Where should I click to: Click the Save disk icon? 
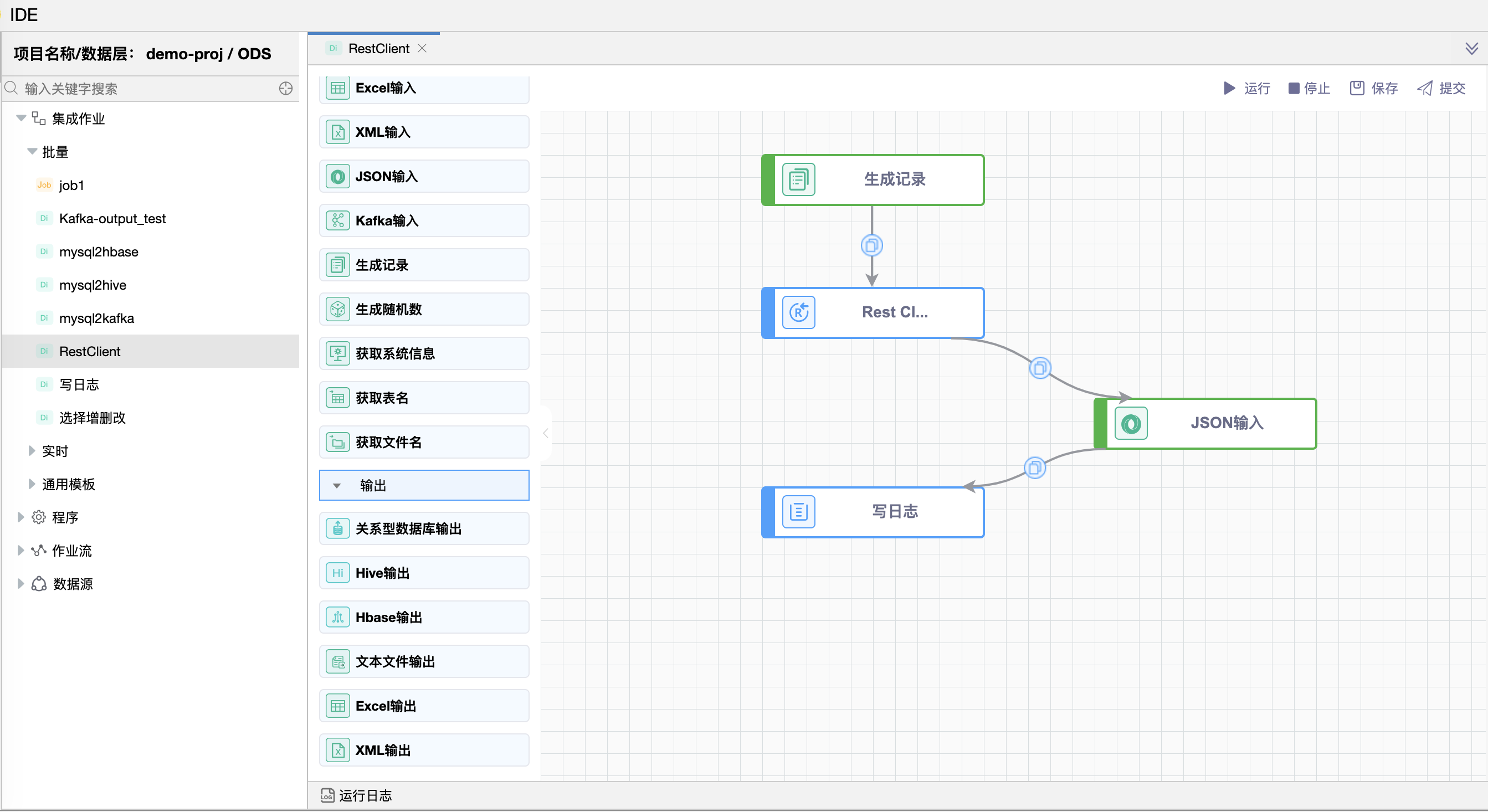click(1356, 88)
